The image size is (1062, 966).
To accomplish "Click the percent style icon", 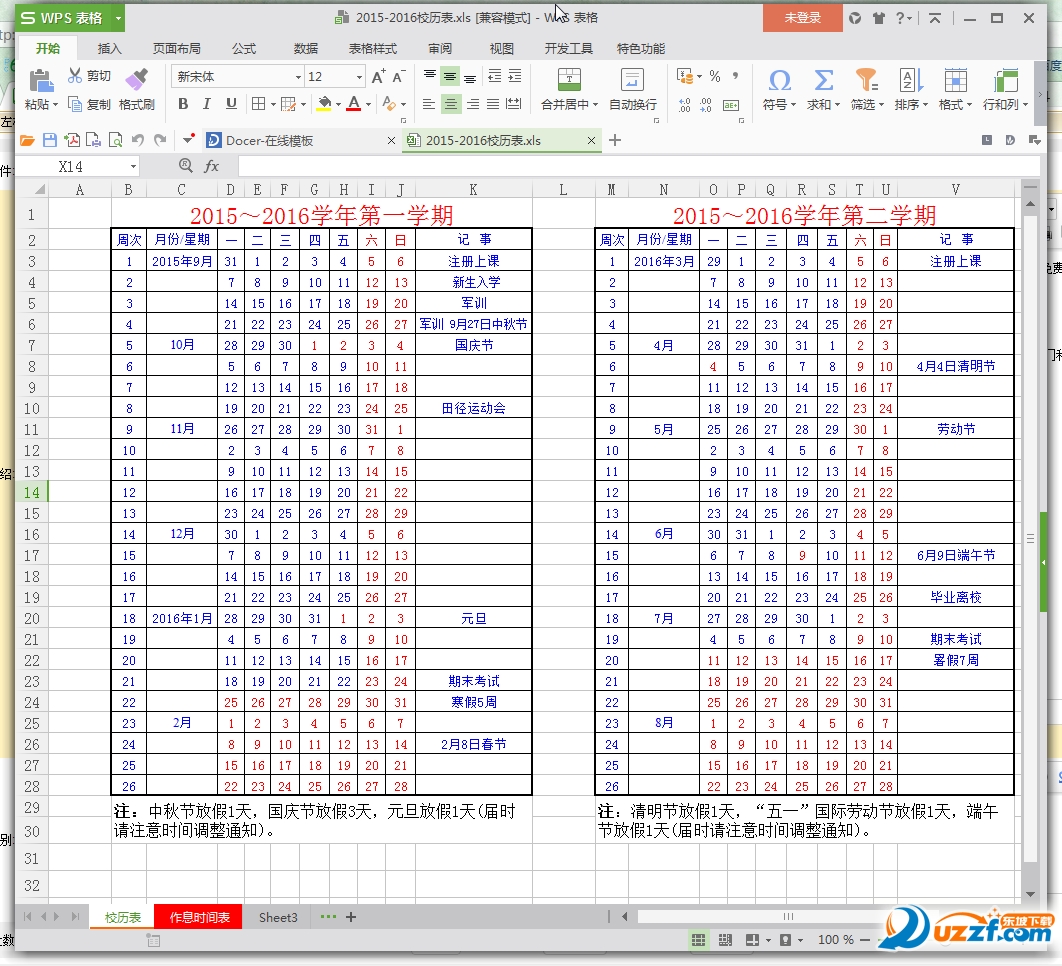I will [715, 77].
